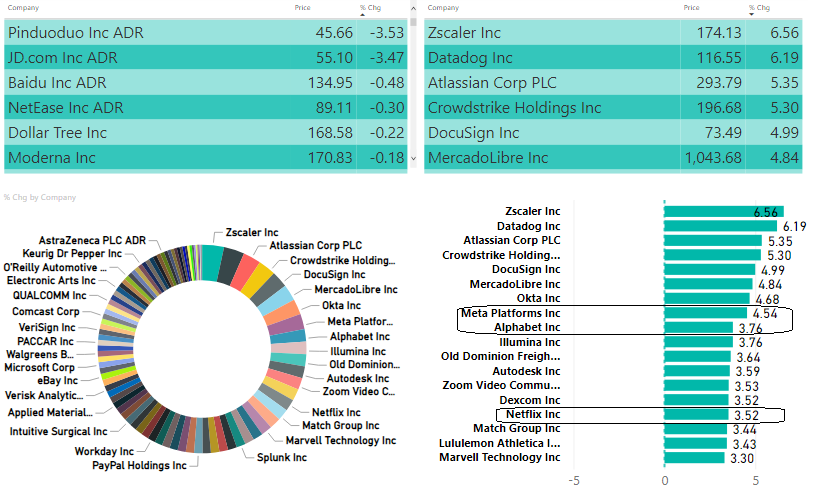This screenshot has height=492, width=821.
Task: Click price value 45.66
Action: [334, 32]
